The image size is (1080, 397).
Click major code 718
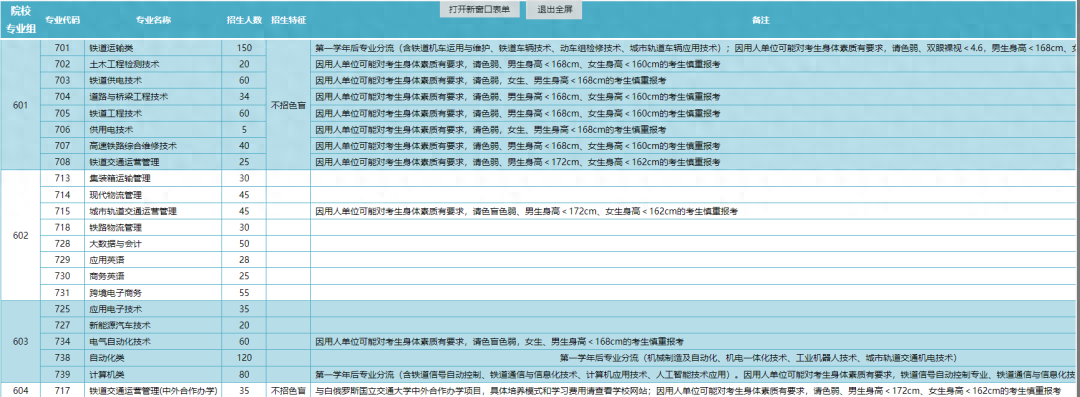[63, 227]
